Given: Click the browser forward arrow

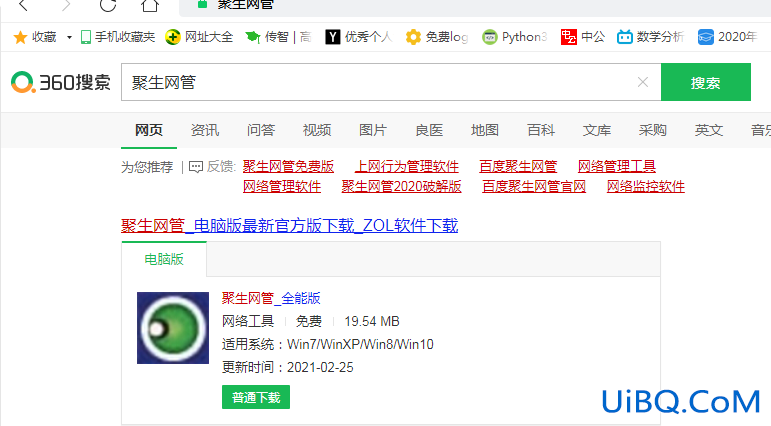Looking at the screenshot, I should pos(66,5).
